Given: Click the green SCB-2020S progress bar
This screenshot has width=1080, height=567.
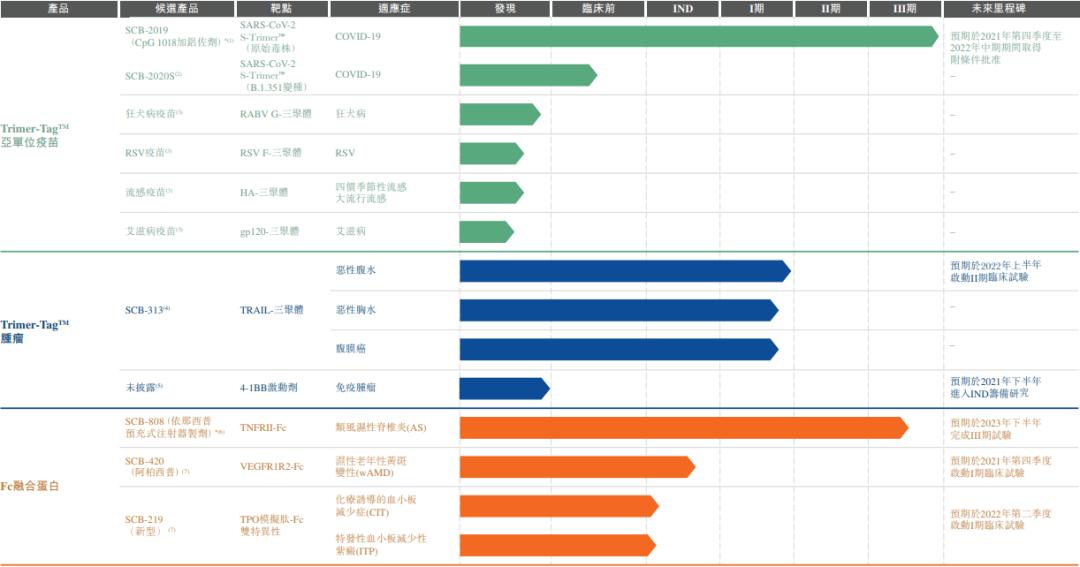Looking at the screenshot, I should click(528, 75).
